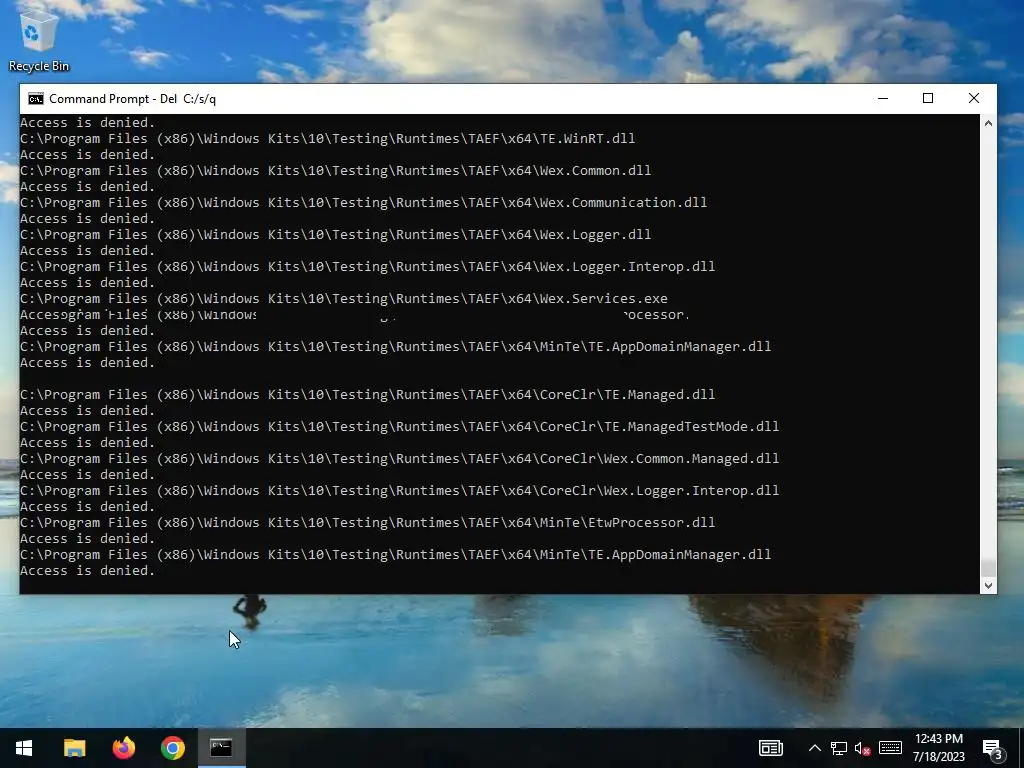The image size is (1024, 768).
Task: Click the Command Prompt scrollbar thumb
Action: click(988, 568)
